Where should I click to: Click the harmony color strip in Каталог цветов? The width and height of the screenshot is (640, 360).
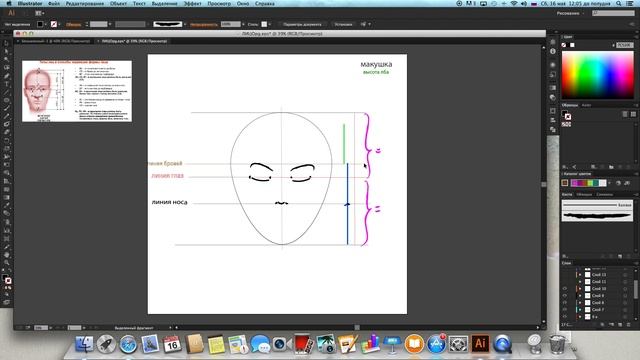pos(588,183)
